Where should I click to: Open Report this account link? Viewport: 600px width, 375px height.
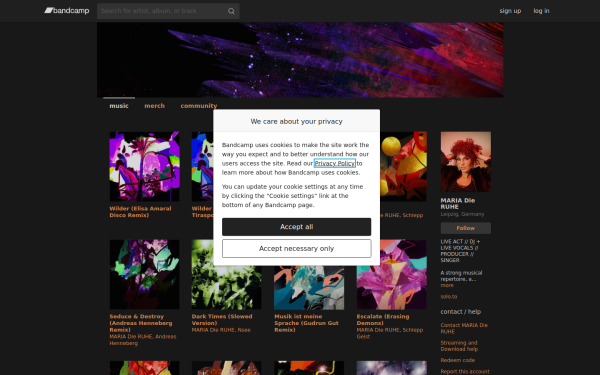[x=465, y=372]
